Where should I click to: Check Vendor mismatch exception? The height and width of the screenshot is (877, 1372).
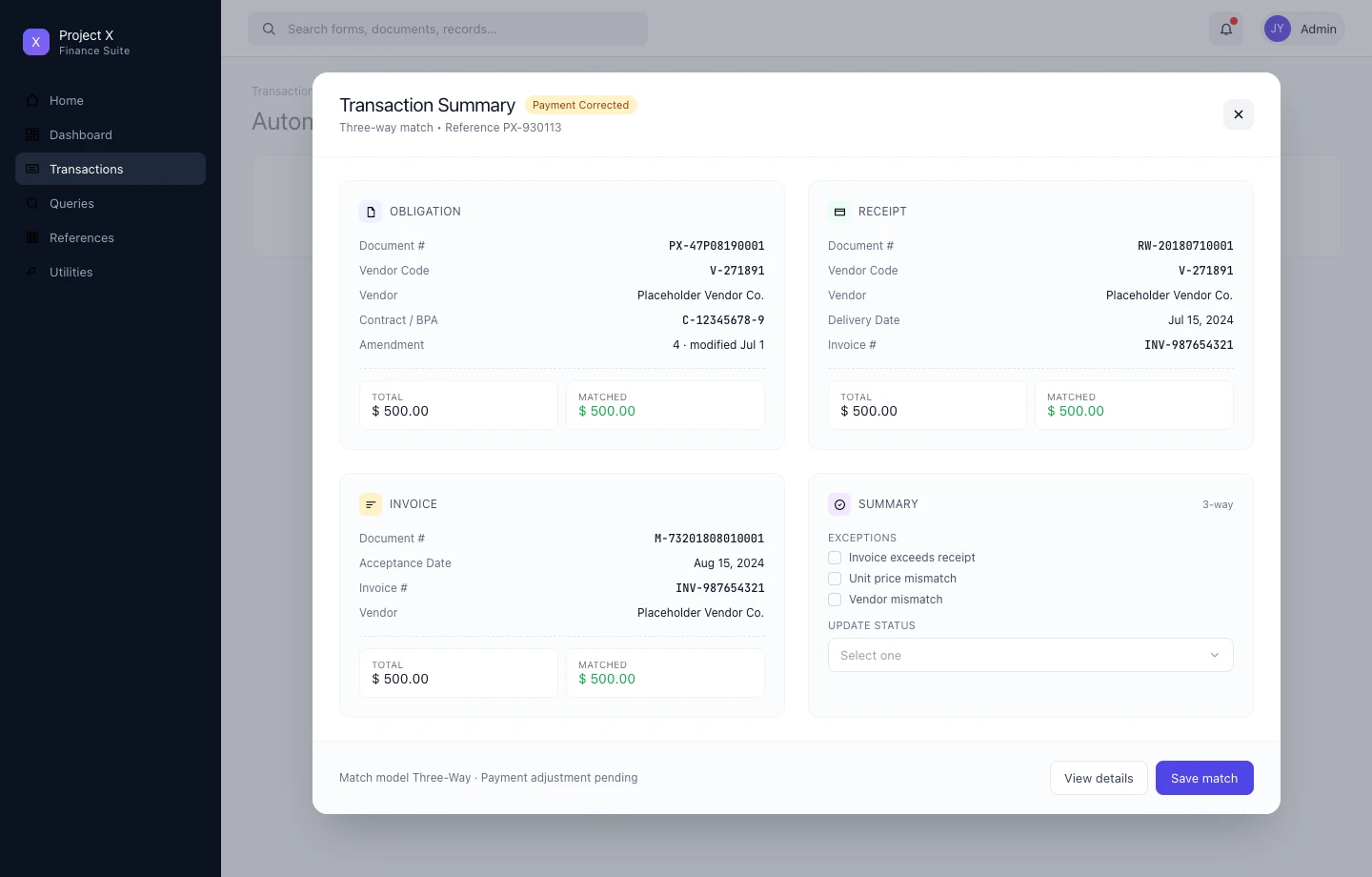click(835, 600)
